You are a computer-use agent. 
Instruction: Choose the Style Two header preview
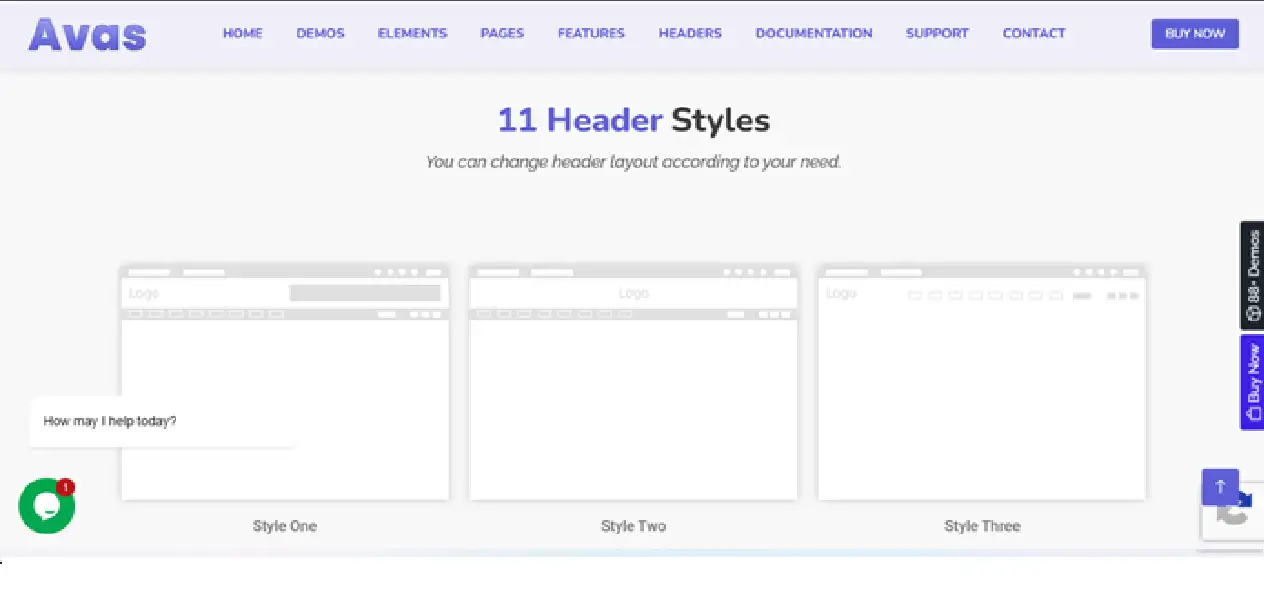coord(633,383)
